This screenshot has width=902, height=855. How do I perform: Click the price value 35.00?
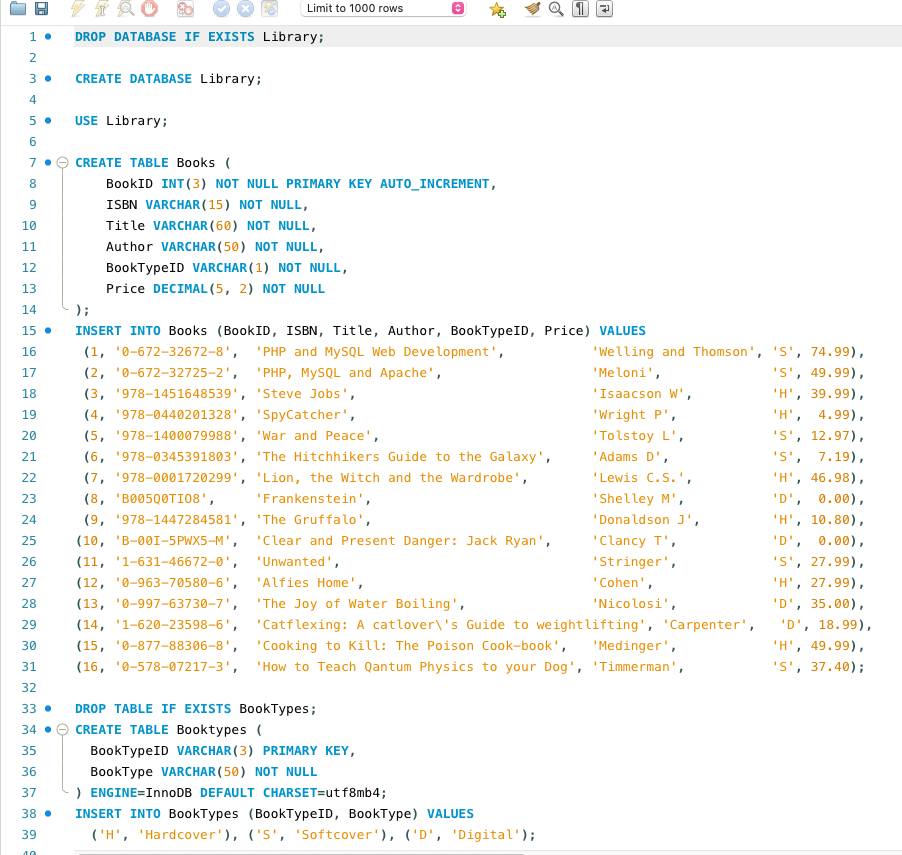click(830, 604)
